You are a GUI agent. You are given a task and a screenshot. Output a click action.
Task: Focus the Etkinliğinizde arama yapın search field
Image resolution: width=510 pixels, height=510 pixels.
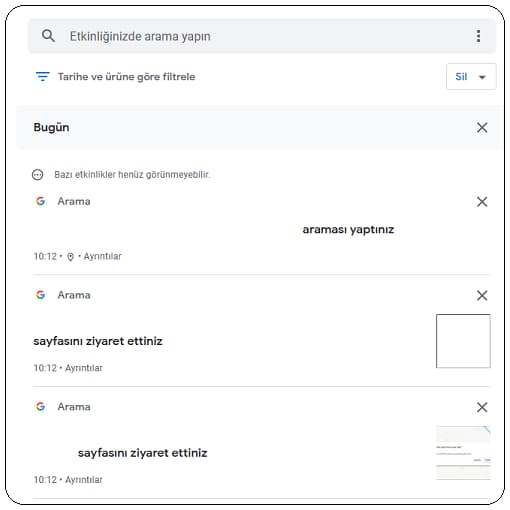(262, 36)
